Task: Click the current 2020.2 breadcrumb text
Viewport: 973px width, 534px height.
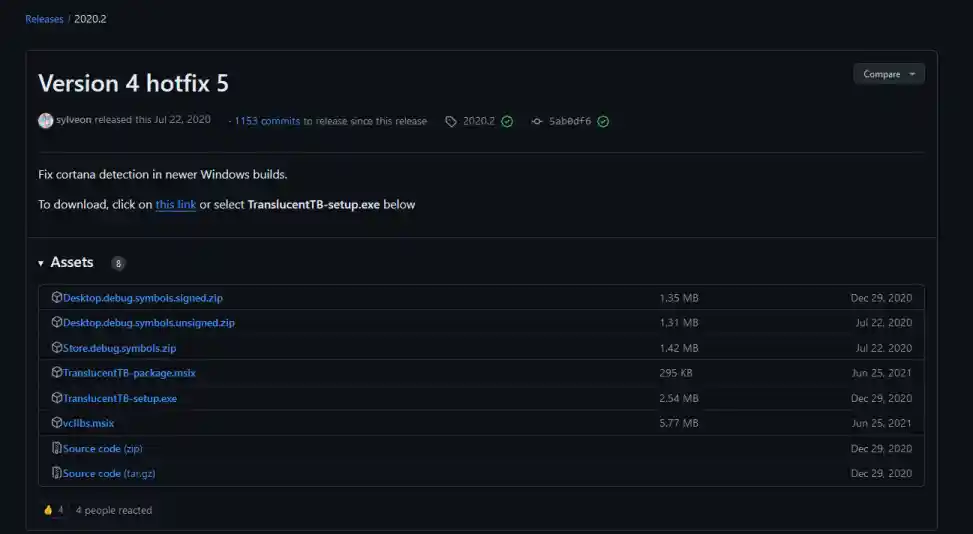Action: click(90, 19)
